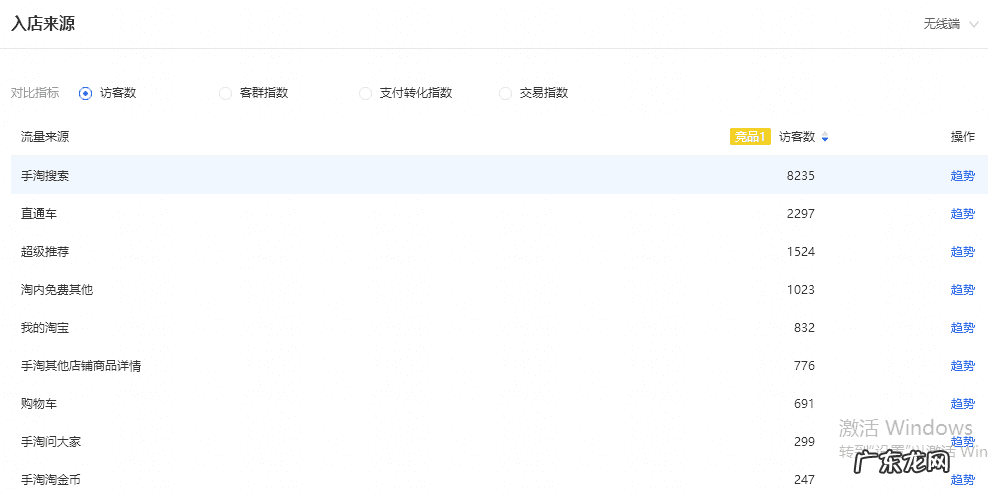Open 趋势 for 手淘搜索

pyautogui.click(x=962, y=176)
